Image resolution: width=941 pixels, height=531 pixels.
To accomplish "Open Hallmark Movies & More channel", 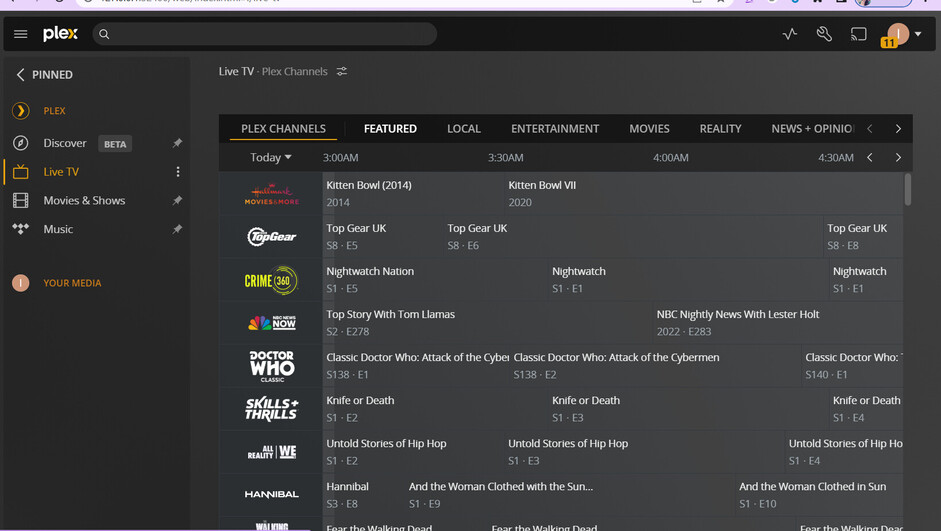I will pos(271,194).
